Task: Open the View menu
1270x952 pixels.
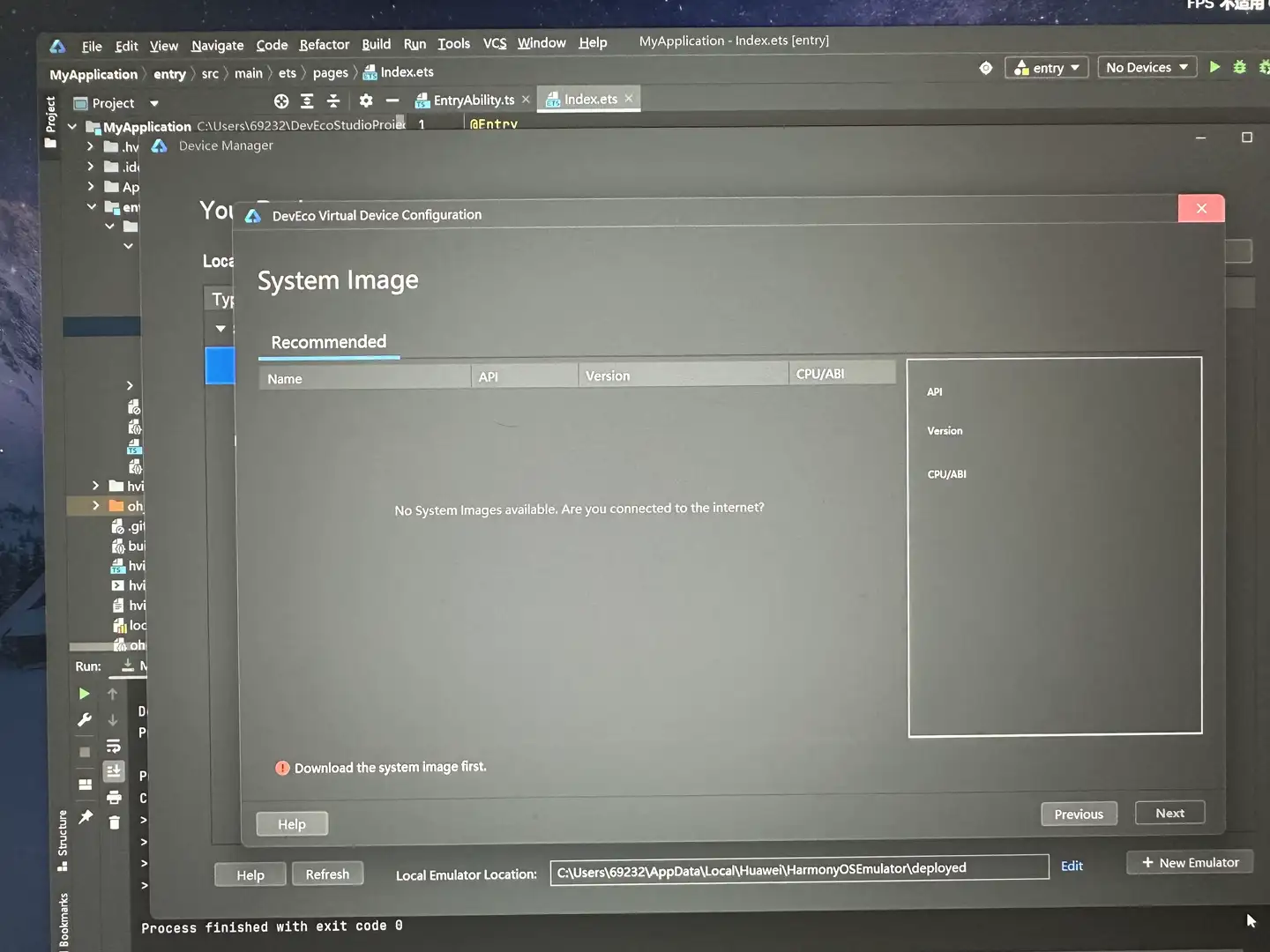Action: 164,46
